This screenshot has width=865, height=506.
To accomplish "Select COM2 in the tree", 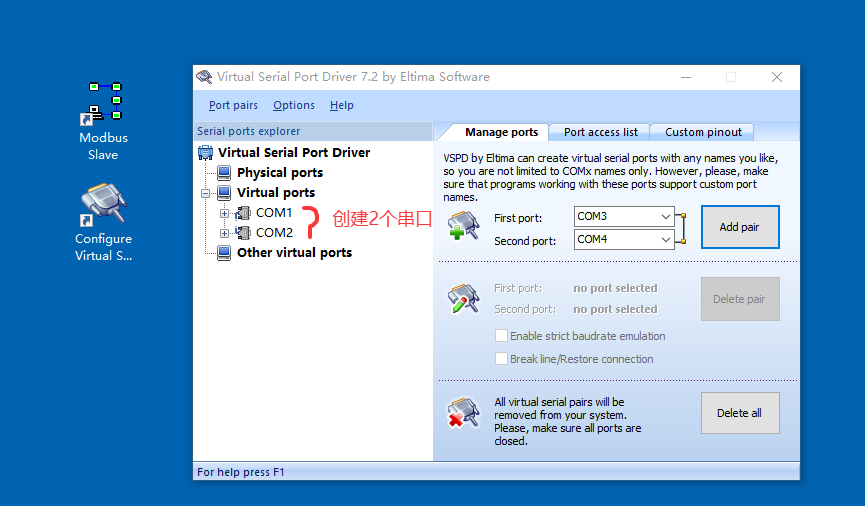I will click(274, 233).
